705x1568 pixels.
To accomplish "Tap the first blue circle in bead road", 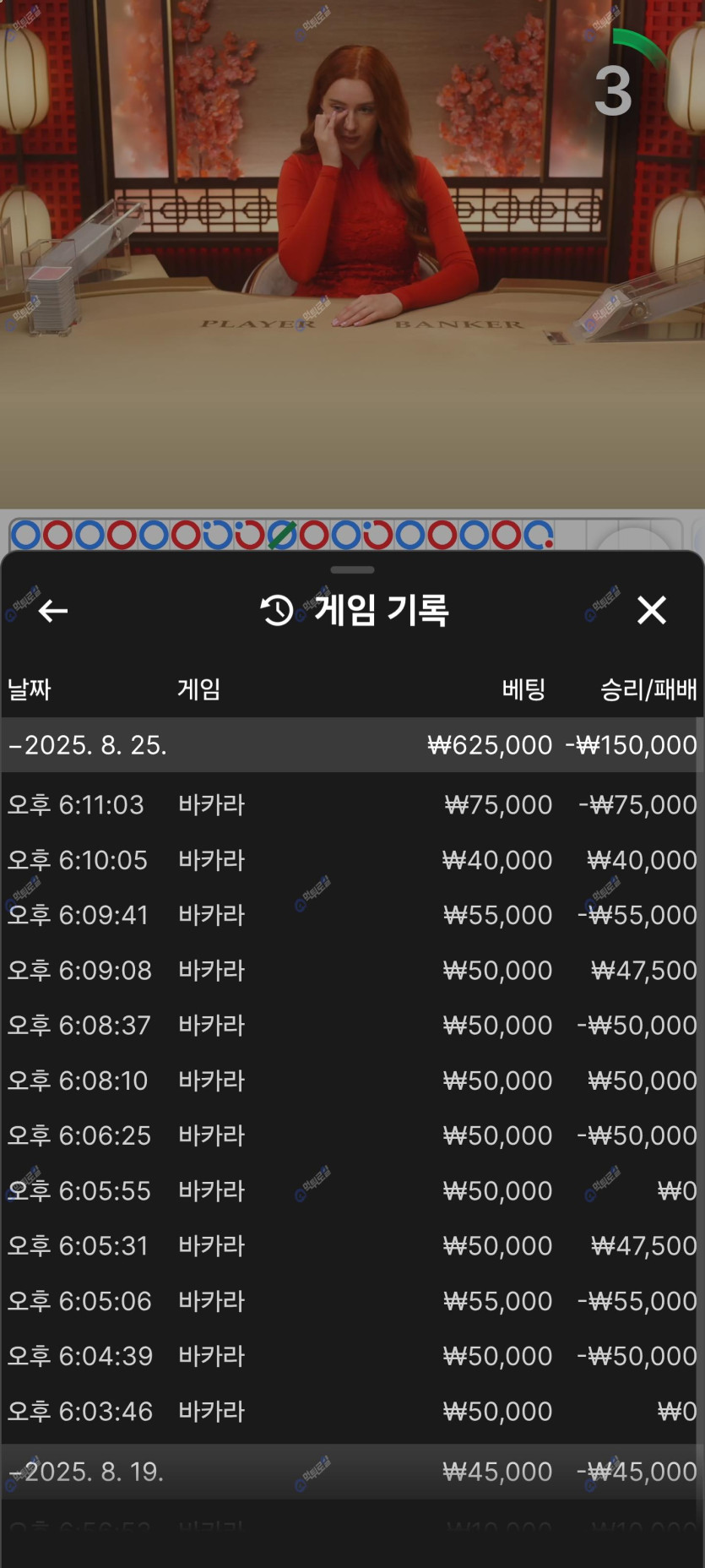I will (25, 535).
